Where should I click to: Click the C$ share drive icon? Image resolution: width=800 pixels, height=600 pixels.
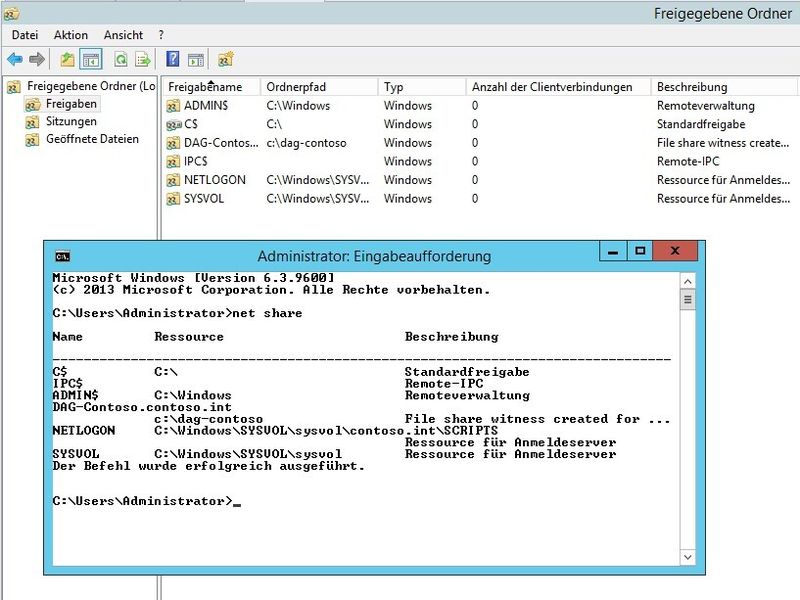173,124
